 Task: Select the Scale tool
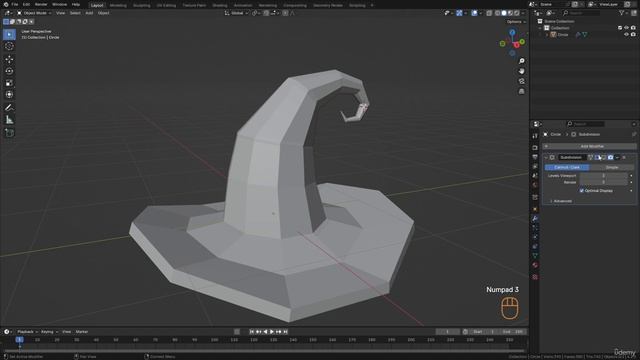(9, 83)
